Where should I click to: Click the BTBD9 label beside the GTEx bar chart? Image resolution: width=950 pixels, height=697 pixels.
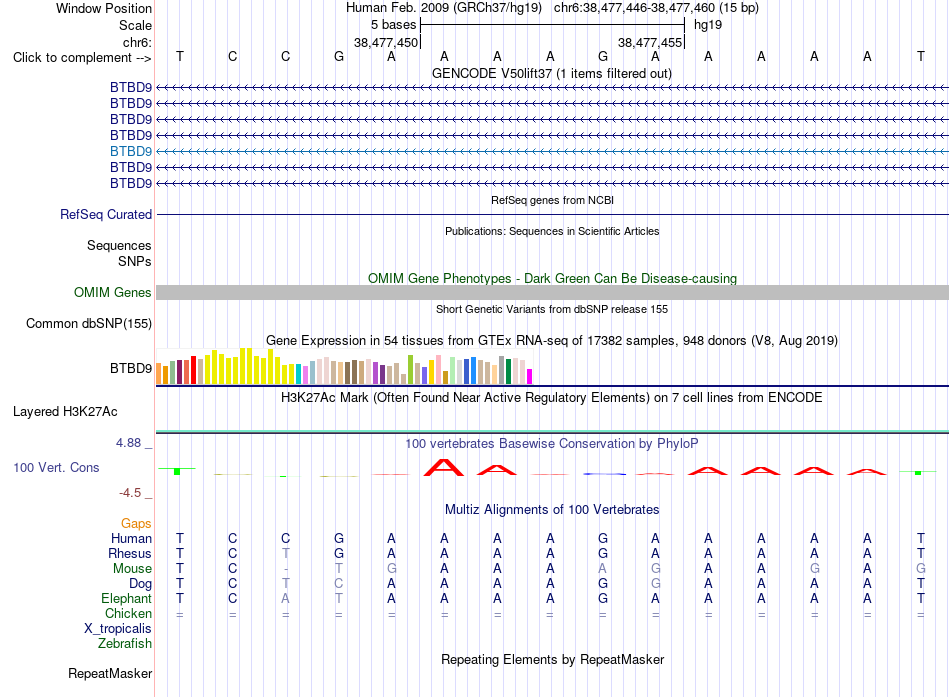(x=131, y=369)
